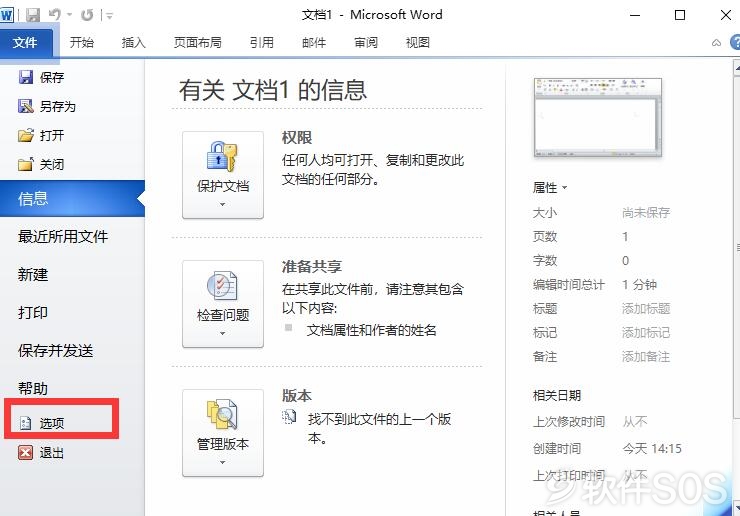Open the 帮助 section
740x516 pixels.
(33, 388)
